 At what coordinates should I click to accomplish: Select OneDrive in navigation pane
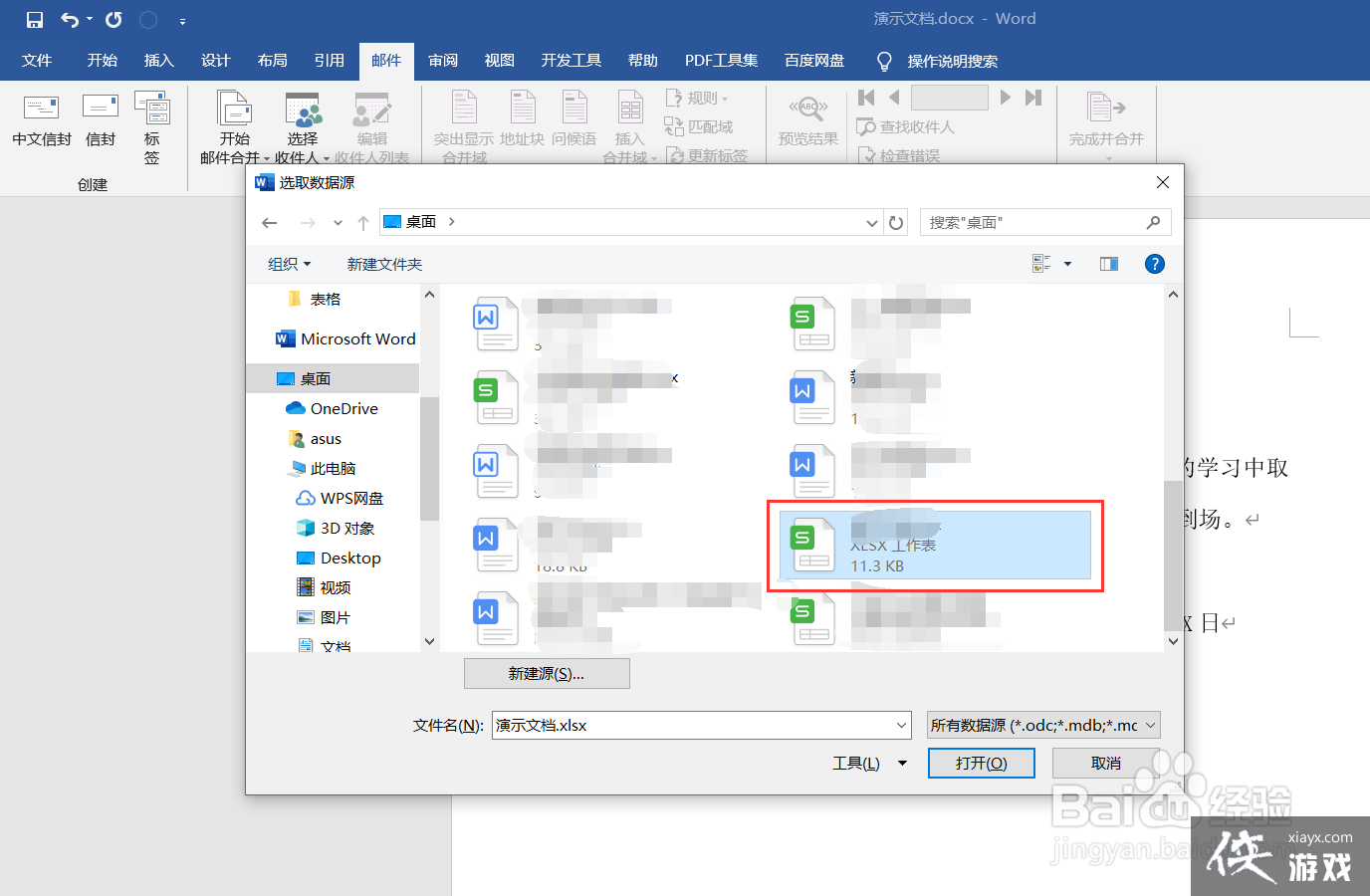pos(332,408)
